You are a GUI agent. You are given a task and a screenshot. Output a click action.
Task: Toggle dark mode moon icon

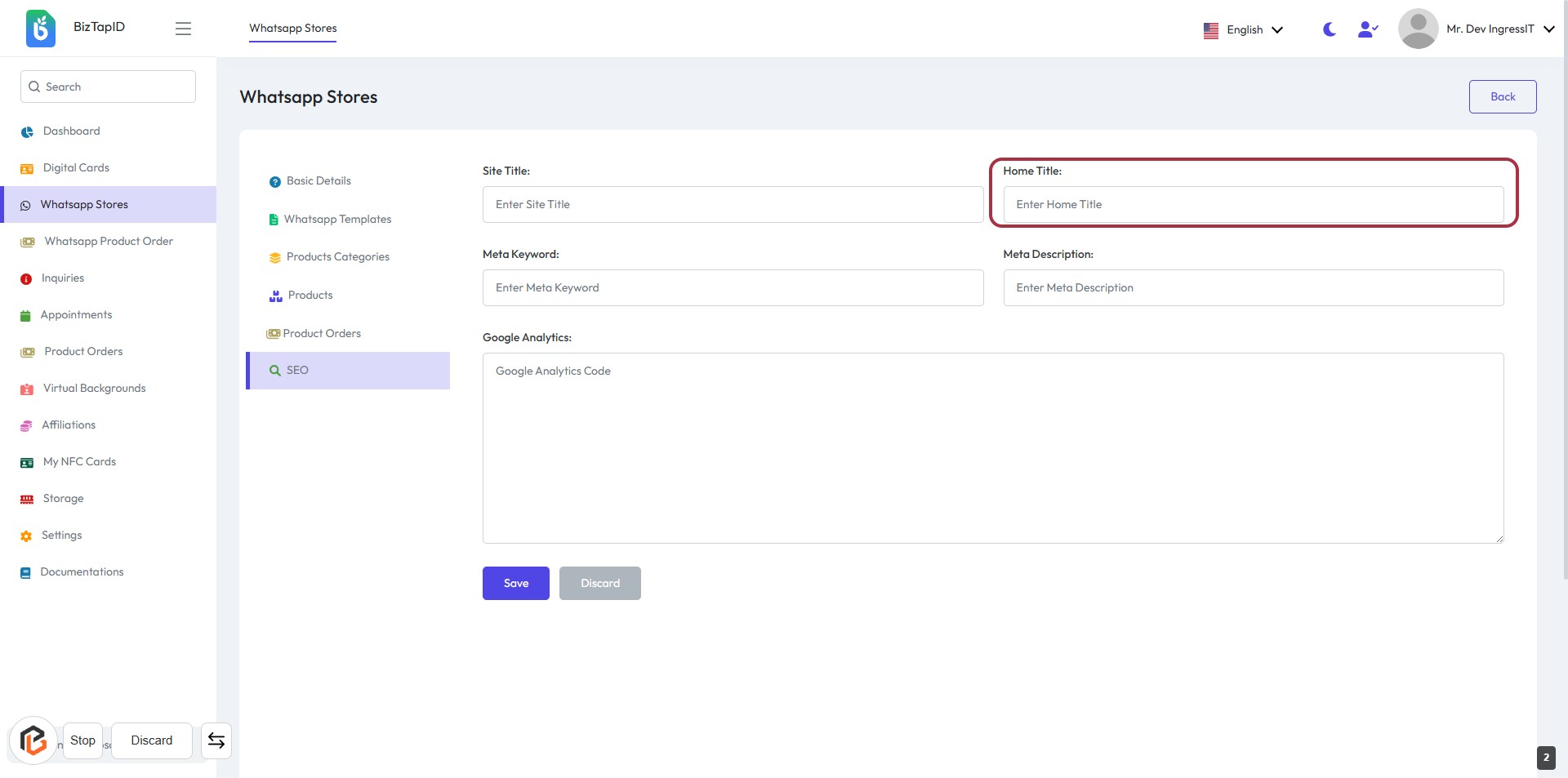tap(1329, 29)
